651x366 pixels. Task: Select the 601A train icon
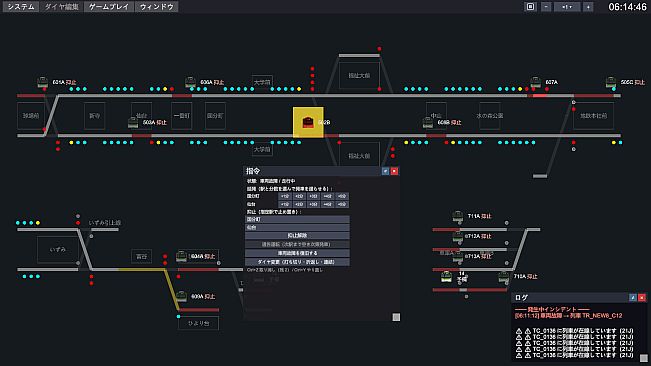(x=42, y=82)
